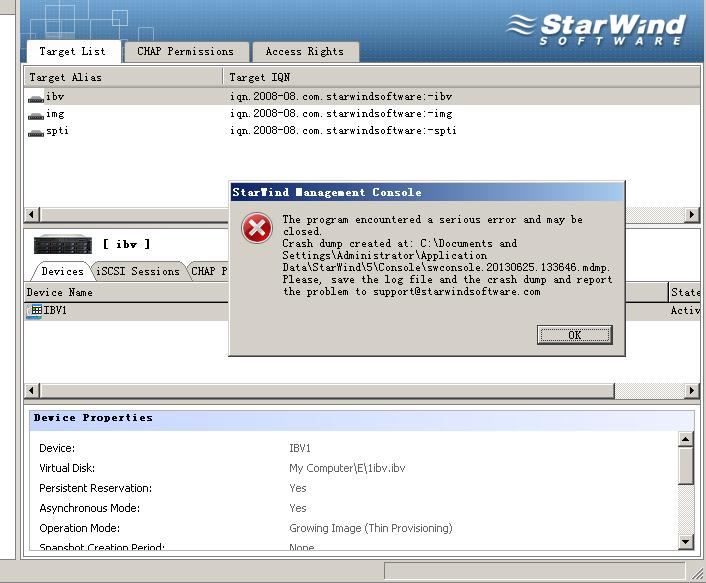Image resolution: width=706 pixels, height=583 pixels.
Task: Click the Device Name column header
Action: coord(127,292)
